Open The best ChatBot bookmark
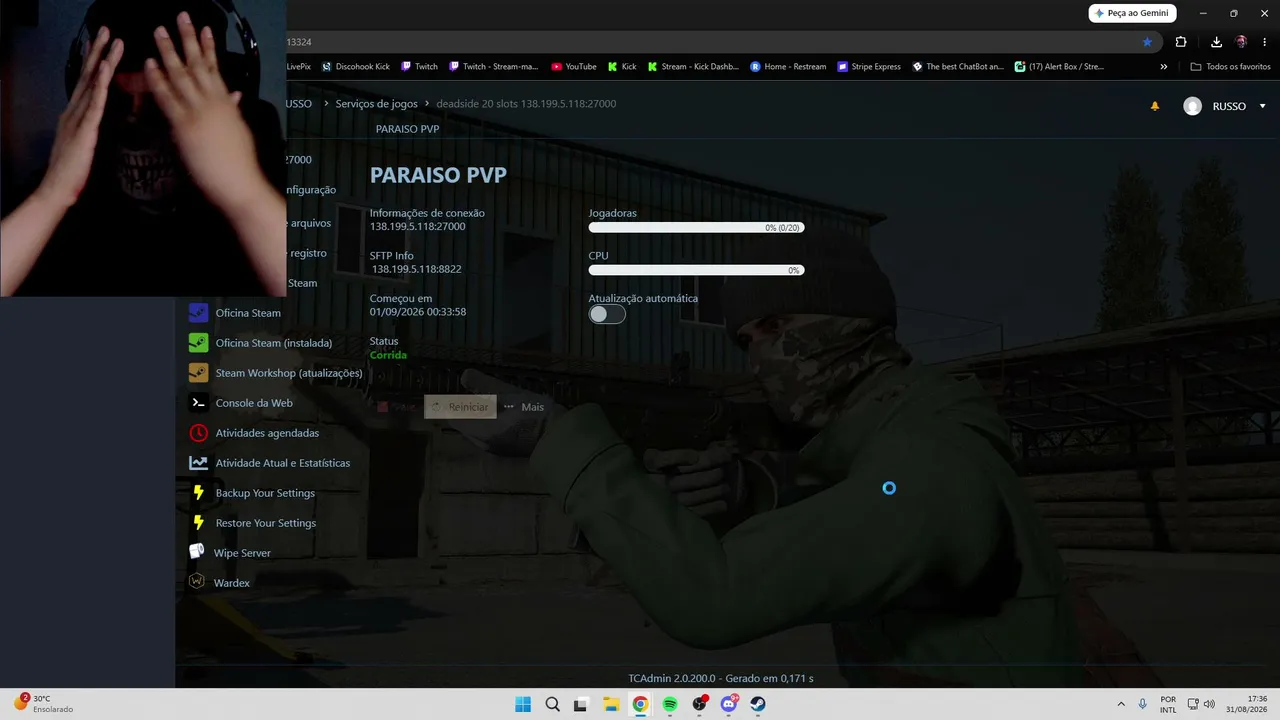This screenshot has height=720, width=1280. coord(957,67)
